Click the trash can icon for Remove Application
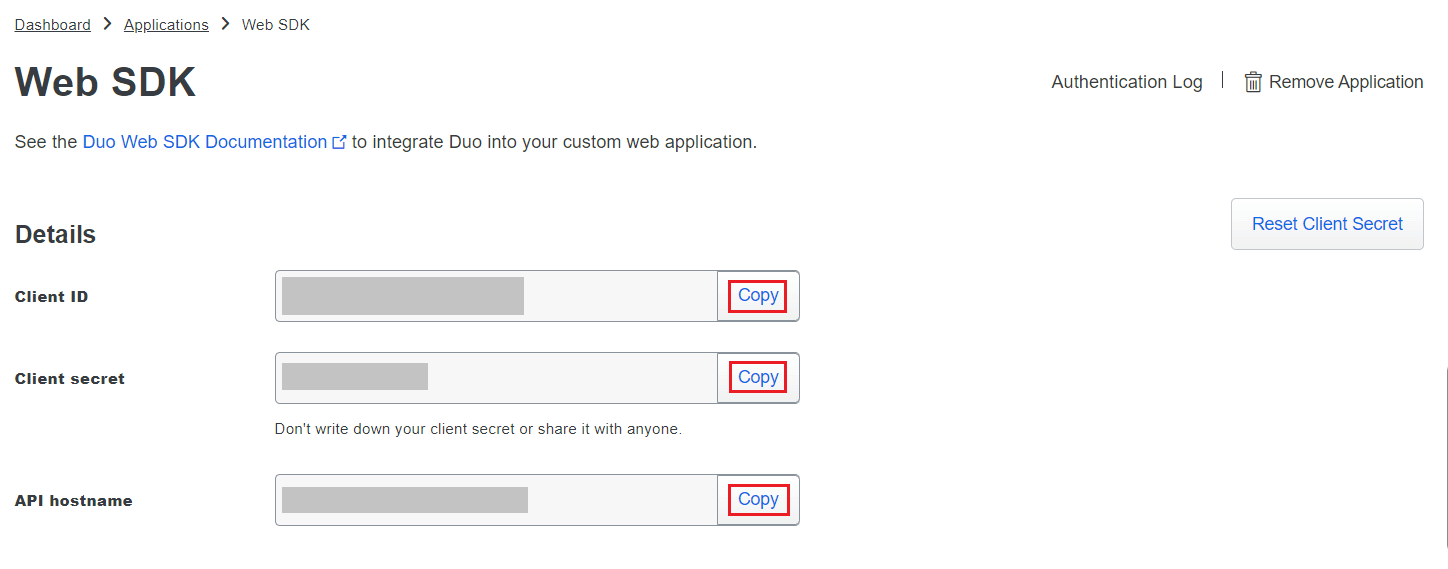1448x569 pixels. [x=1253, y=82]
